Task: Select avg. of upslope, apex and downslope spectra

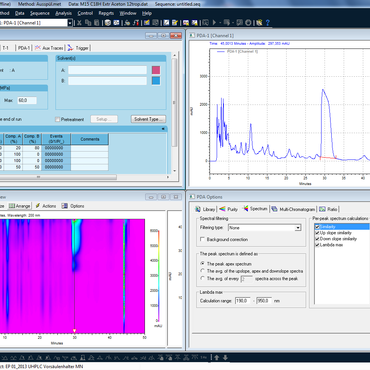Action: [202, 271]
